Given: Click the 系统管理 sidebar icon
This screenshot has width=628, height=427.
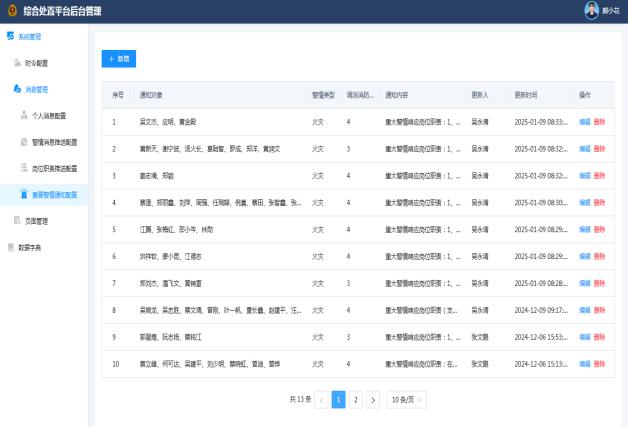Looking at the screenshot, I should (10, 36).
